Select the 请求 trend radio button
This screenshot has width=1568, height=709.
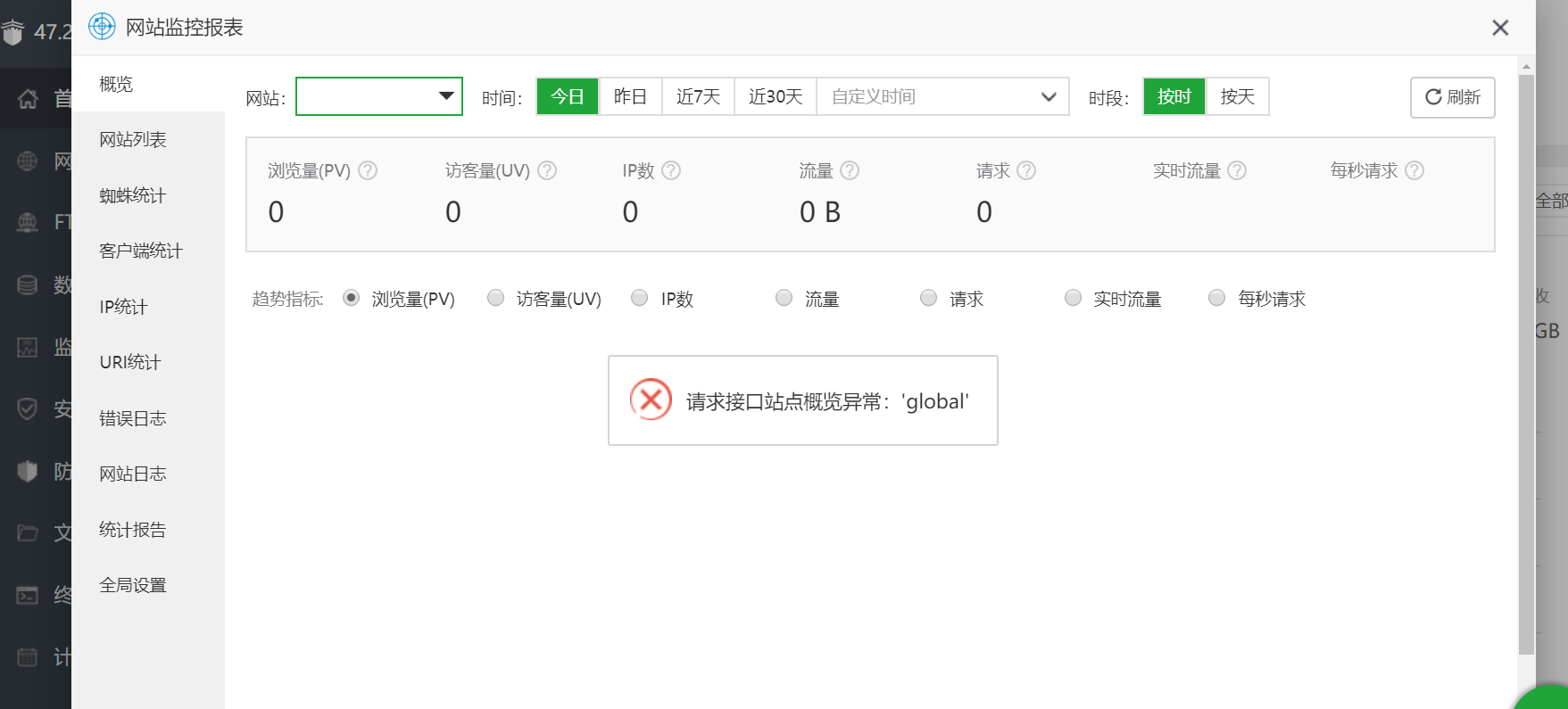[x=929, y=298]
